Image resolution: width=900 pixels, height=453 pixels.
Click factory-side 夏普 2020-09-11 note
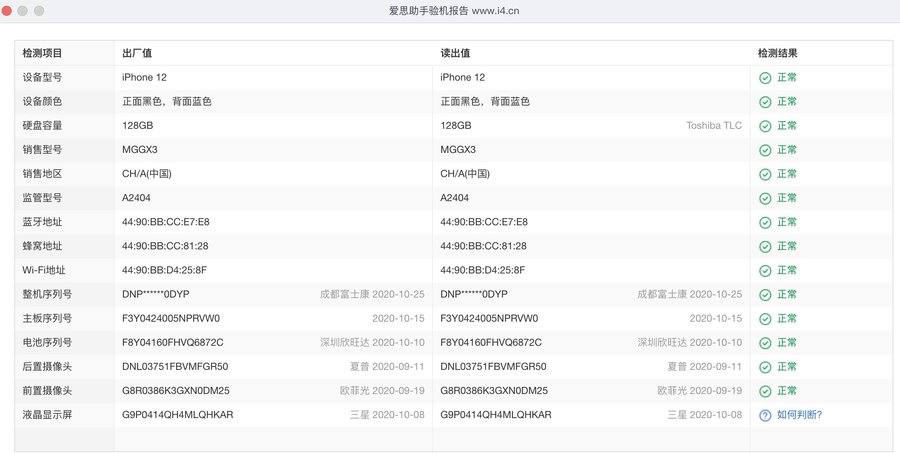(387, 366)
